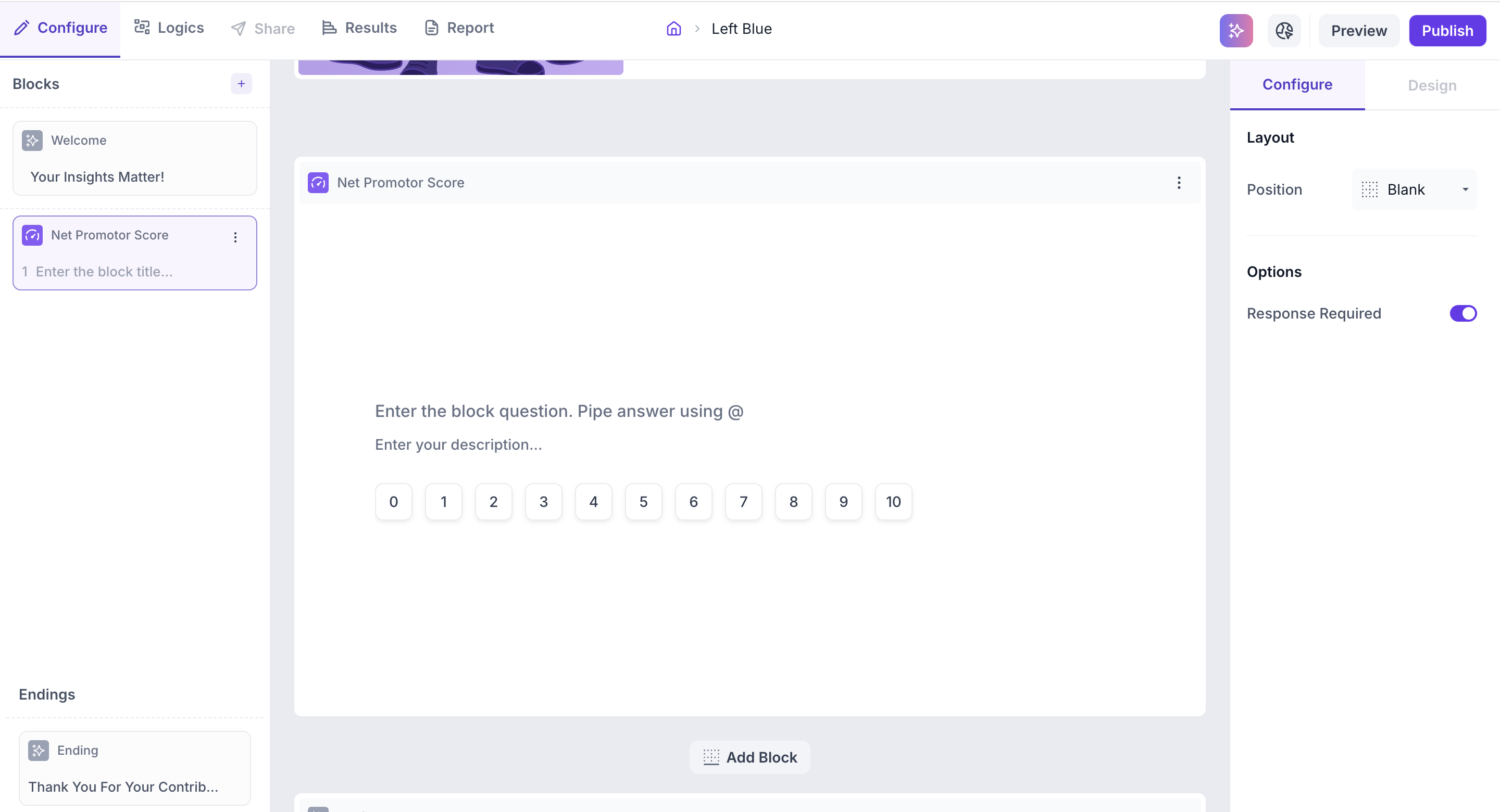The width and height of the screenshot is (1500, 812).
Task: Select score 10 on the NPS scale
Action: click(x=893, y=502)
